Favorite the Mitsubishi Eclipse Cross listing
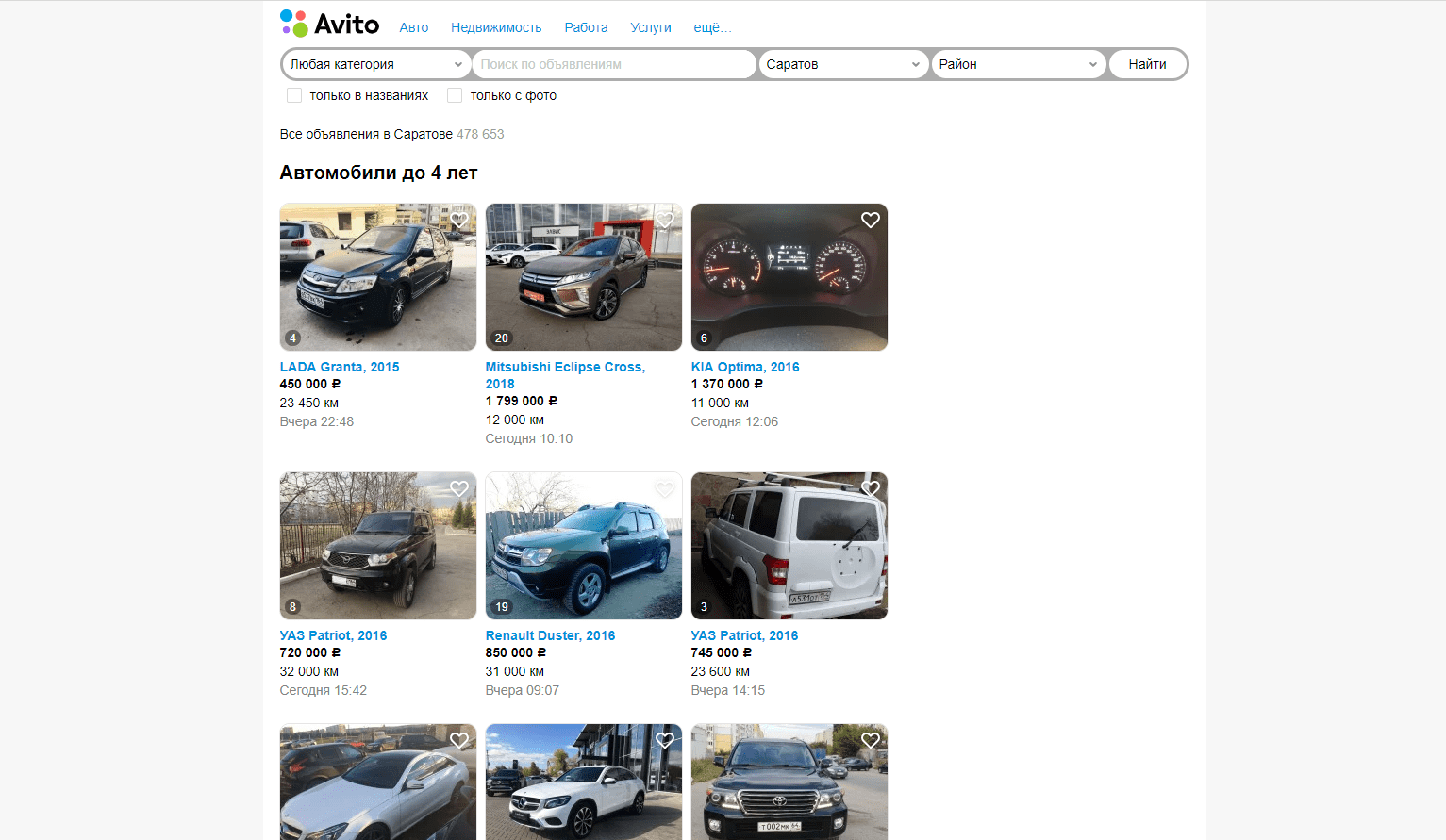The height and width of the screenshot is (840, 1446). coord(665,220)
